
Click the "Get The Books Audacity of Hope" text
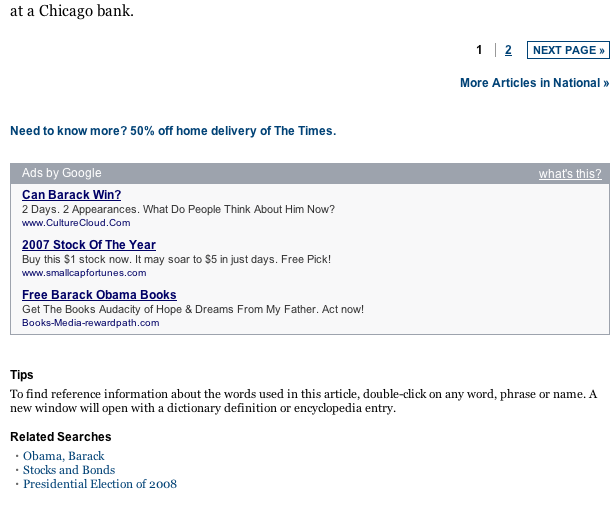click(x=193, y=309)
